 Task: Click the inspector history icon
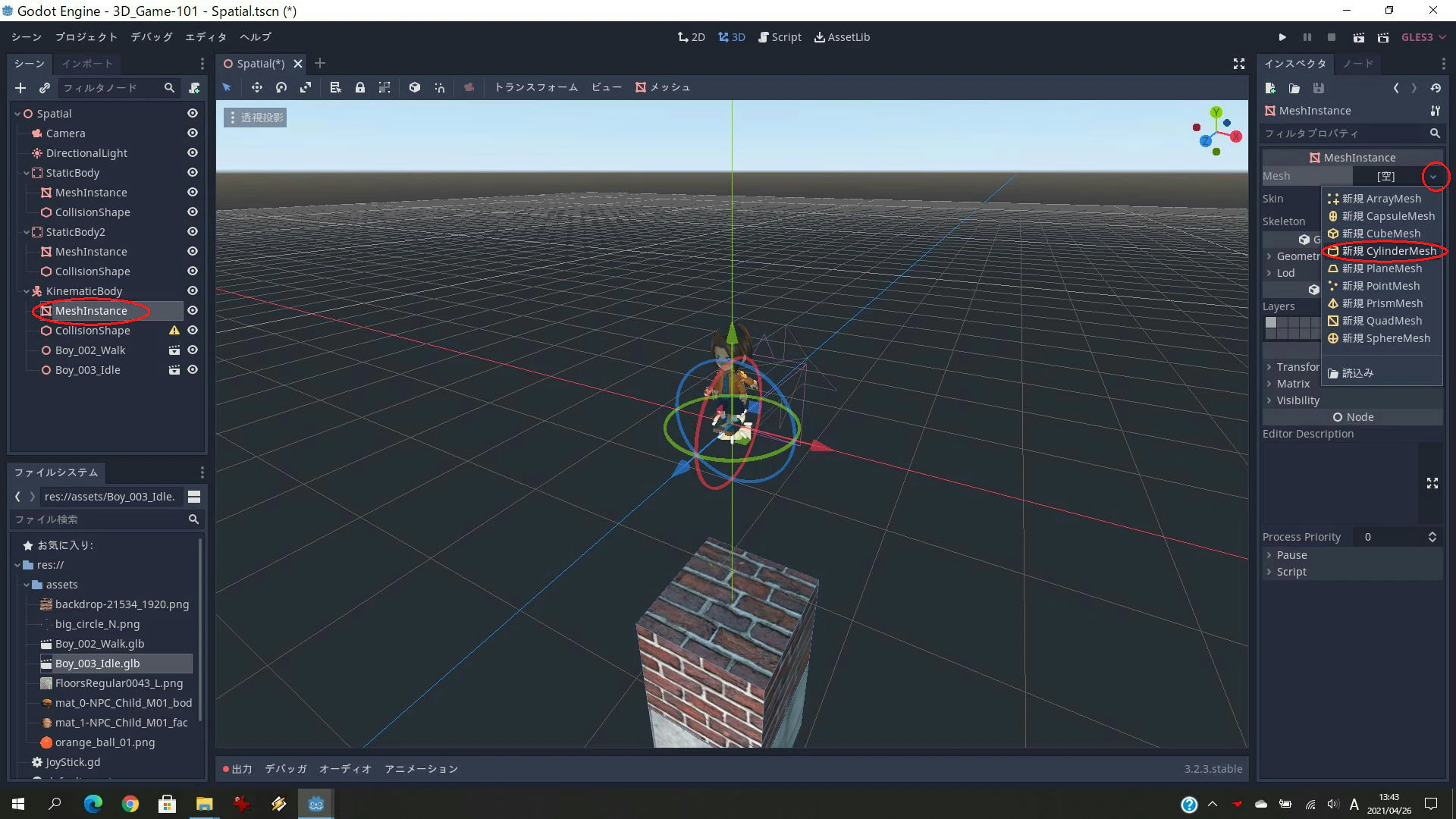(x=1436, y=88)
